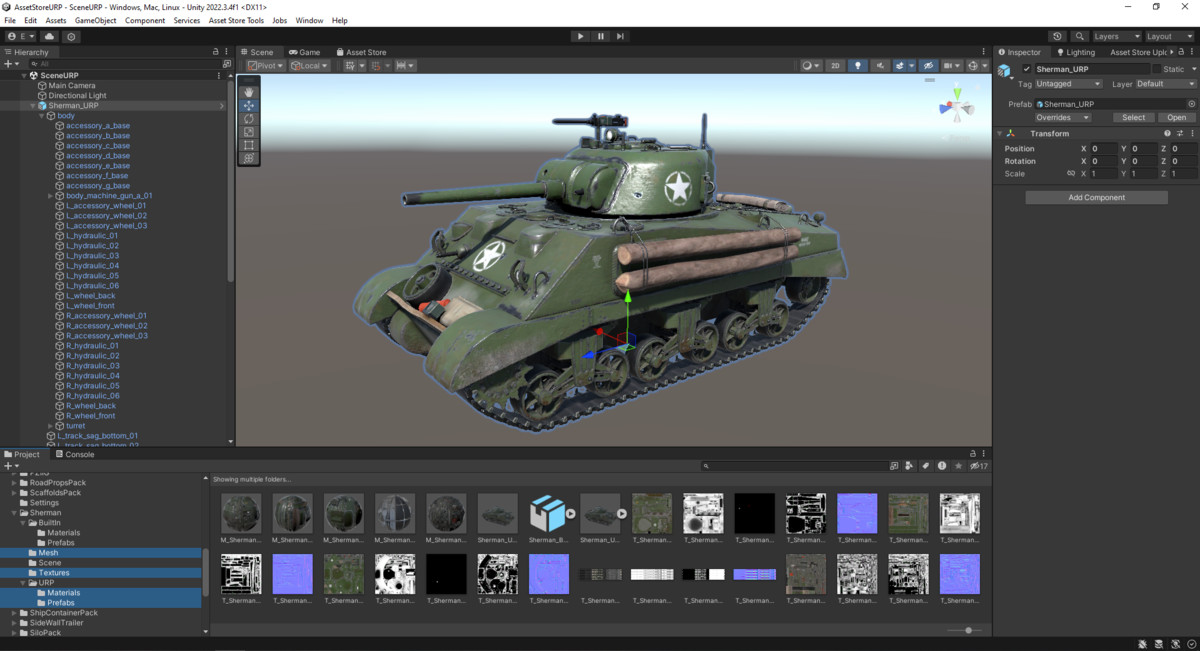Image resolution: width=1200 pixels, height=651 pixels.
Task: Open the Transform component help icon
Action: tap(1167, 133)
